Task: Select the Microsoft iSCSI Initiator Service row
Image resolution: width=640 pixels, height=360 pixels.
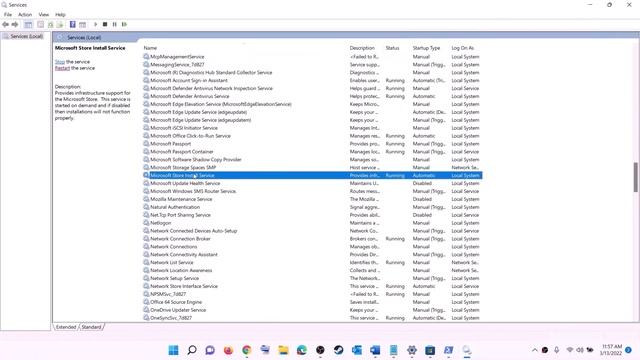Action: [312, 128]
